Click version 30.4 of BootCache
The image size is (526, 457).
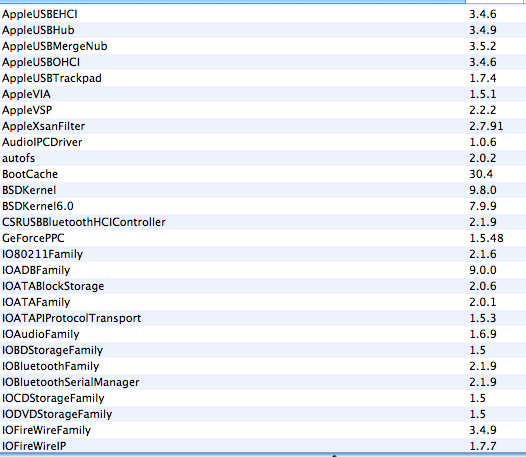point(481,174)
